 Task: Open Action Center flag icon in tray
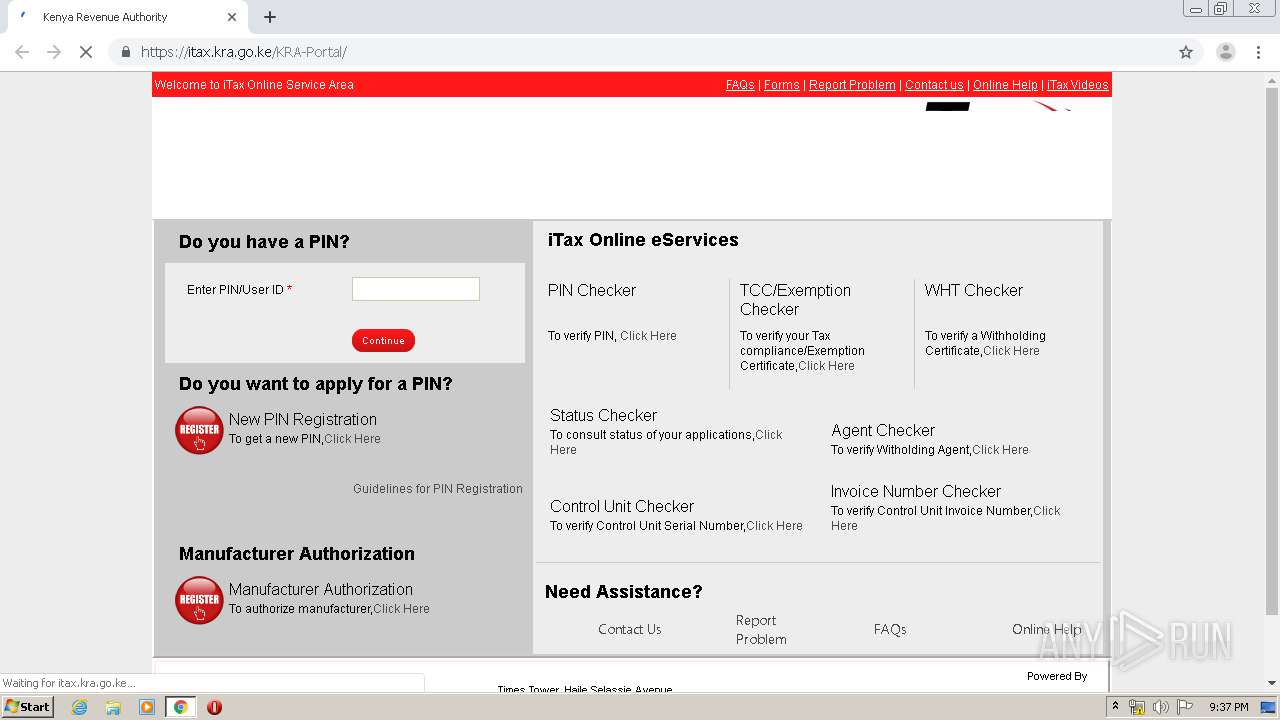[1184, 707]
